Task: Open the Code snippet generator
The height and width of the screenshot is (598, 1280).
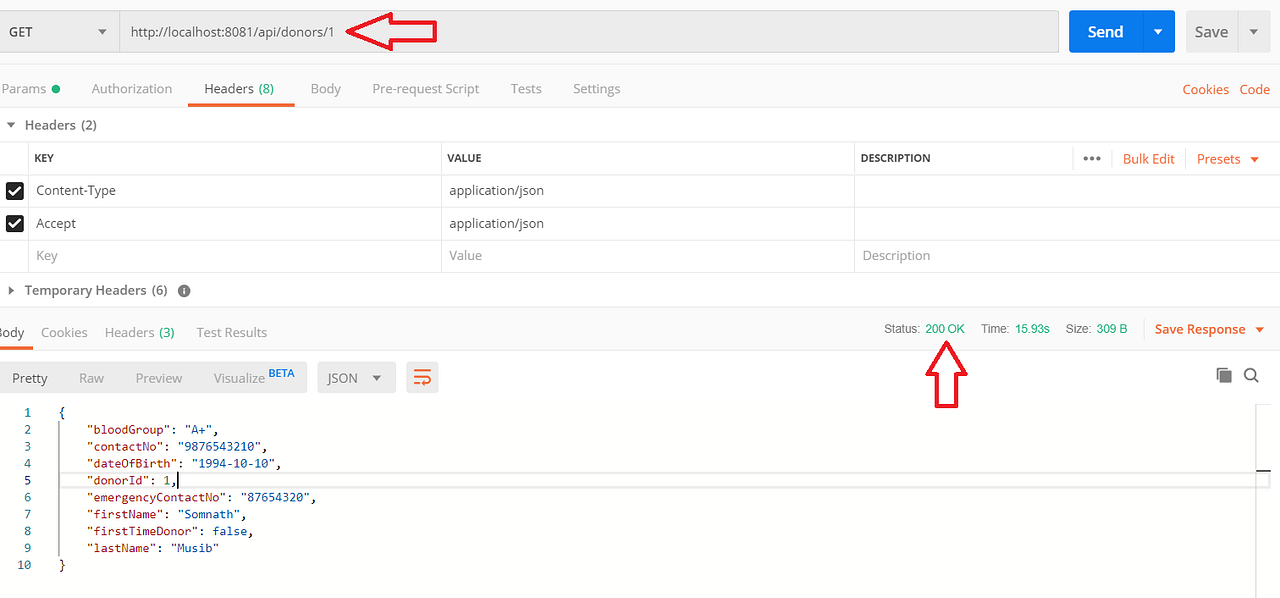Action: pos(1254,89)
